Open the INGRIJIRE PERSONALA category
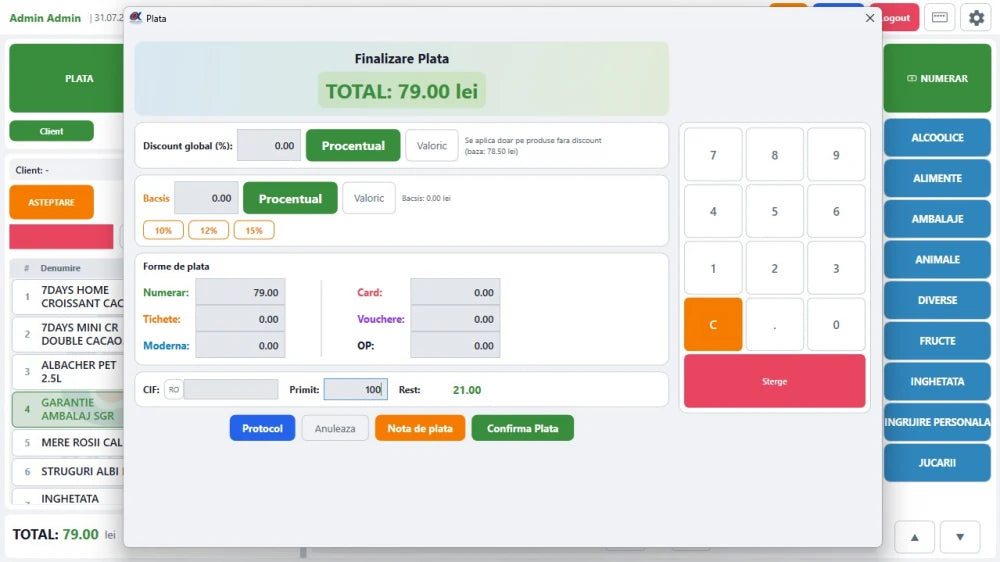Viewport: 1000px width, 562px height. click(937, 422)
